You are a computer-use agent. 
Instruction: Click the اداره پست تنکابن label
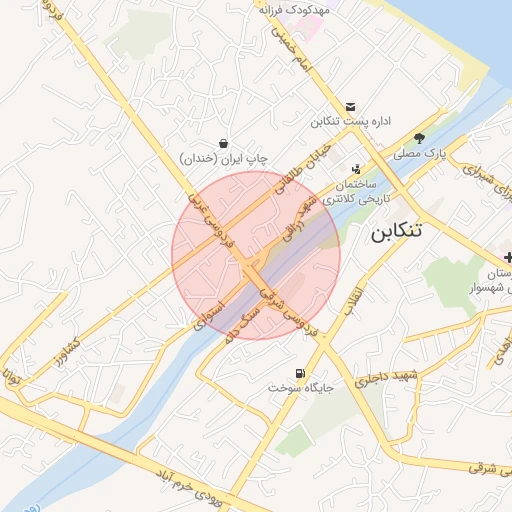tap(351, 122)
